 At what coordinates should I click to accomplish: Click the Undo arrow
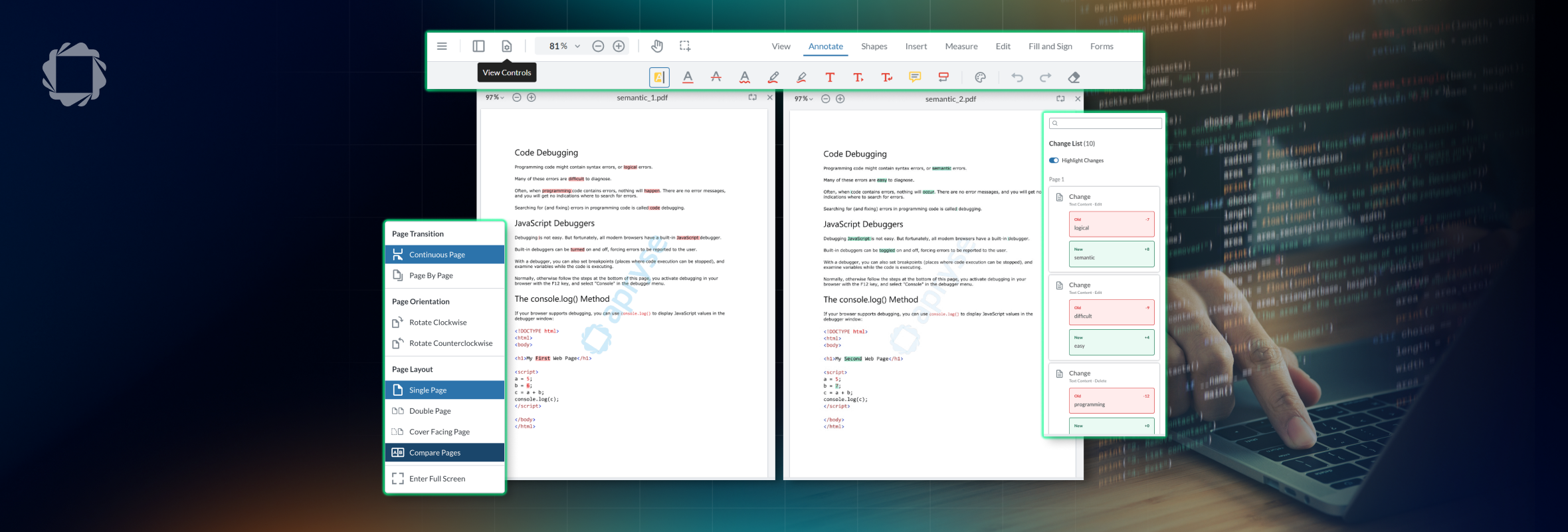1017,77
